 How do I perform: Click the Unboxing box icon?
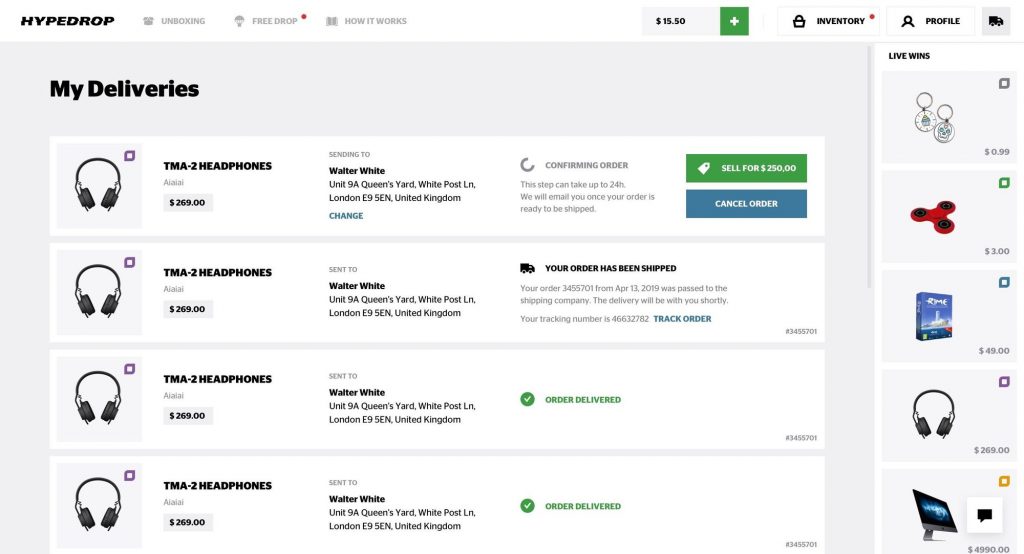click(x=149, y=21)
